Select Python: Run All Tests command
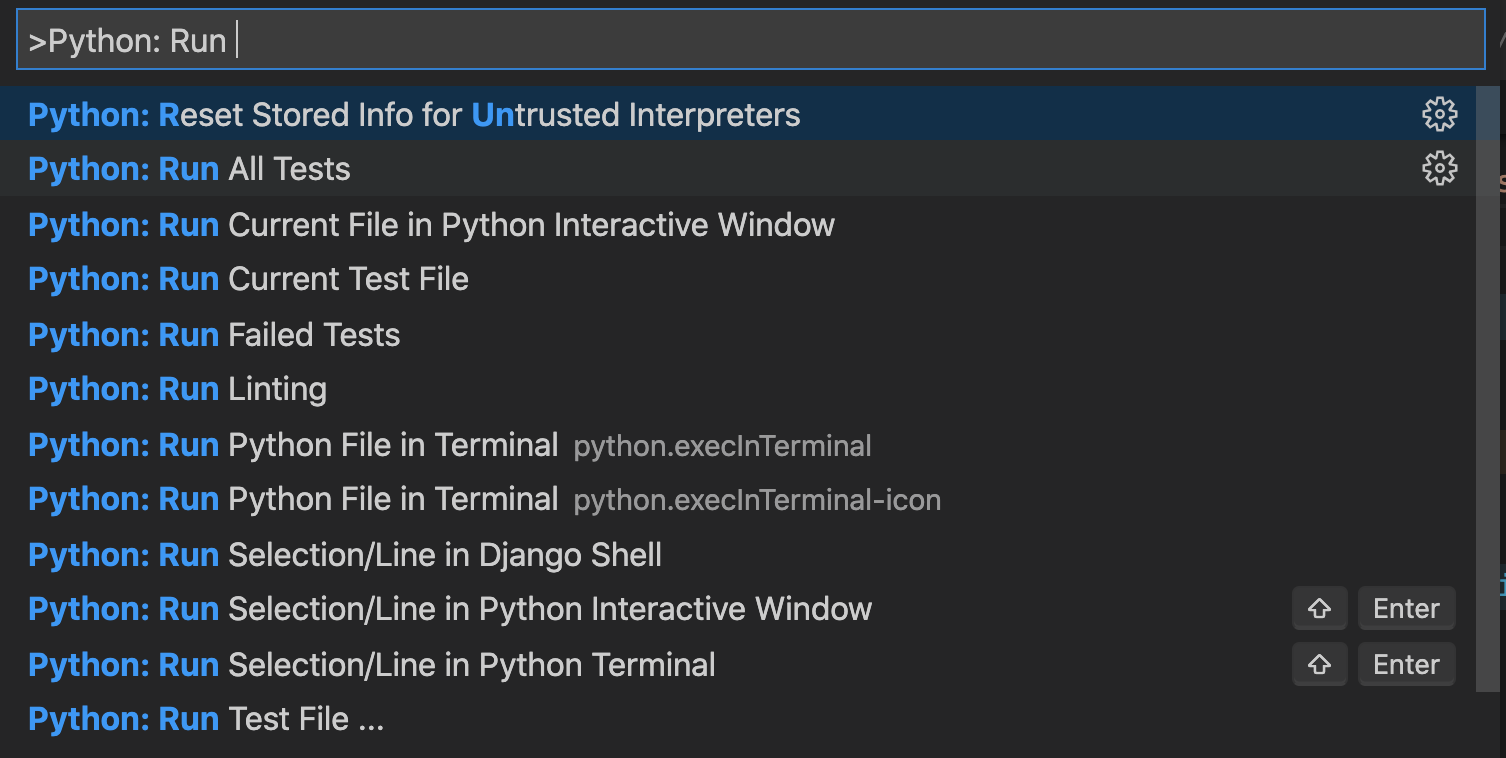 (188, 169)
